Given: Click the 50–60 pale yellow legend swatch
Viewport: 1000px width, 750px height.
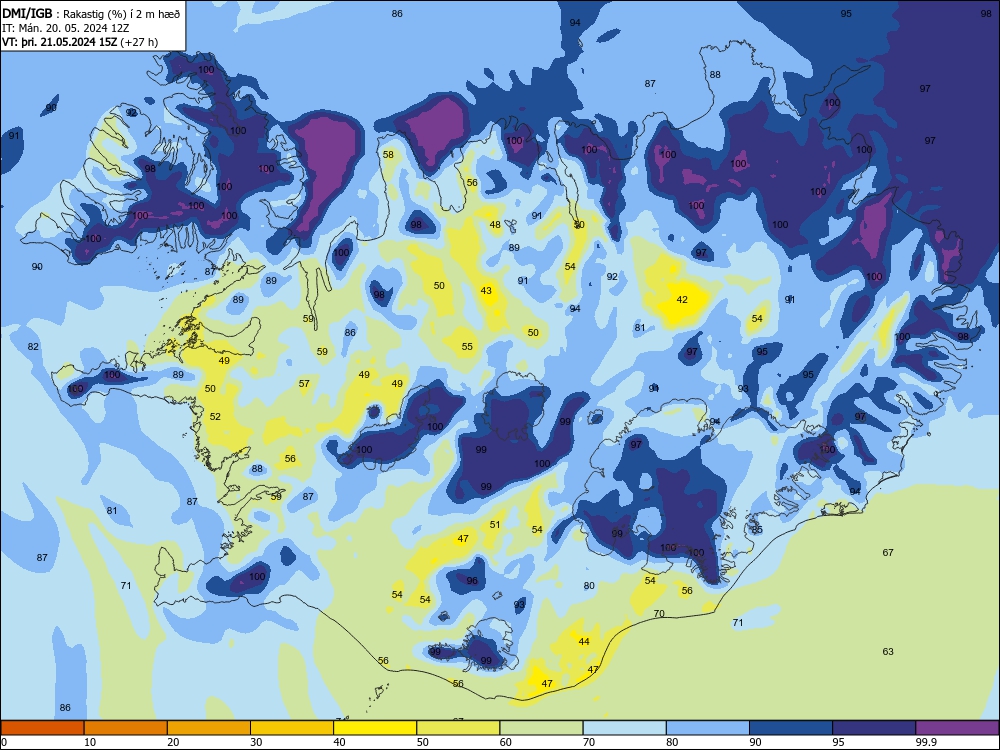Looking at the screenshot, I should point(458,728).
